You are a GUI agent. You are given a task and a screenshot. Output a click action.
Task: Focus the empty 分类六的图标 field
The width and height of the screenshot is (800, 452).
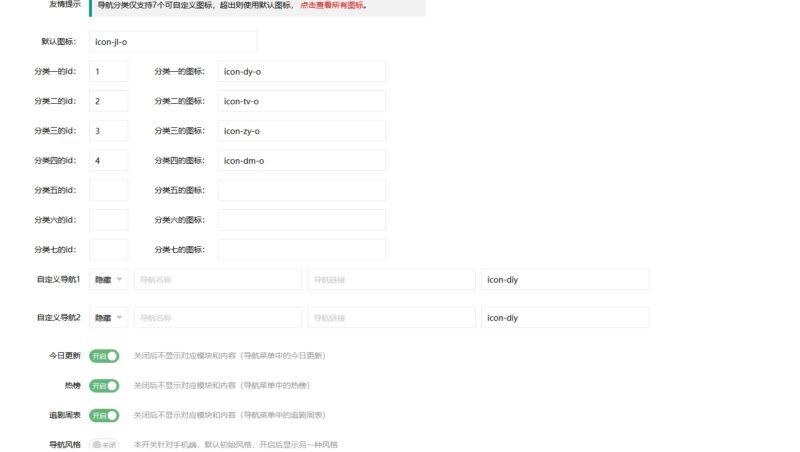point(301,220)
